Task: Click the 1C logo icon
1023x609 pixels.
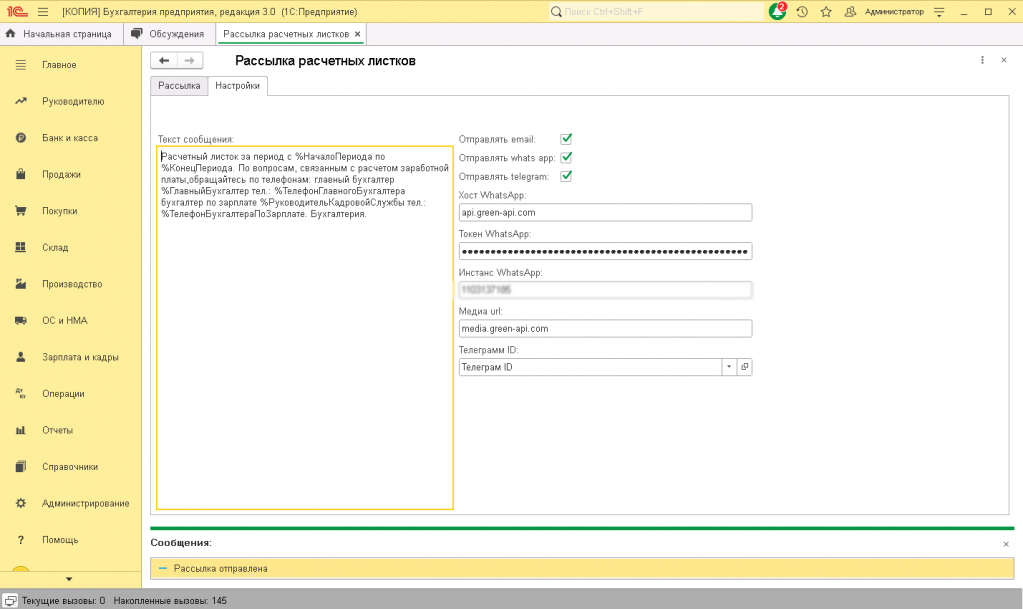Action: [x=17, y=12]
